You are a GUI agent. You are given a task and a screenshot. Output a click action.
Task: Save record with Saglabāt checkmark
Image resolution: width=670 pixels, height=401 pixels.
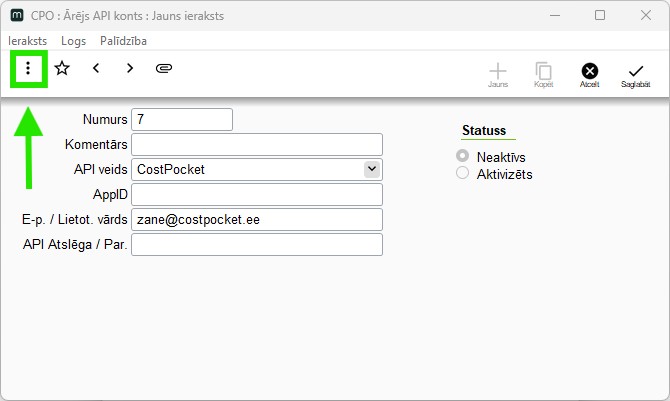(x=636, y=76)
